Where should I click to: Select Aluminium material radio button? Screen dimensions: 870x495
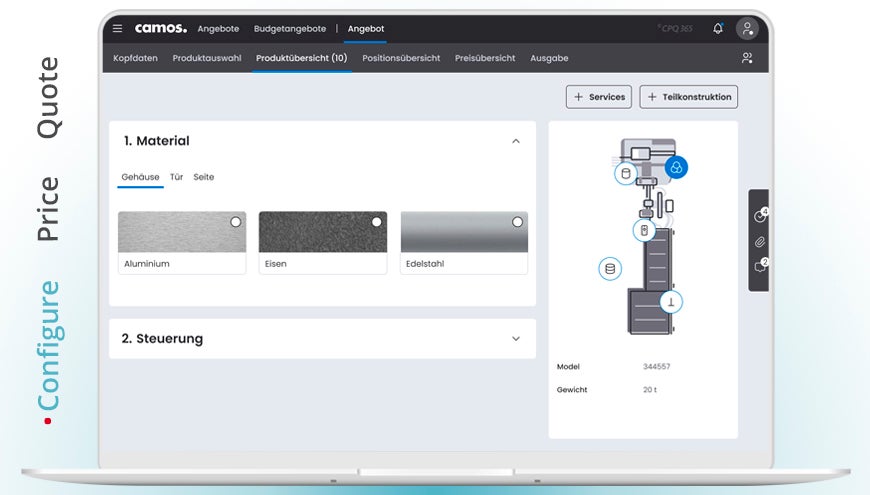point(235,222)
